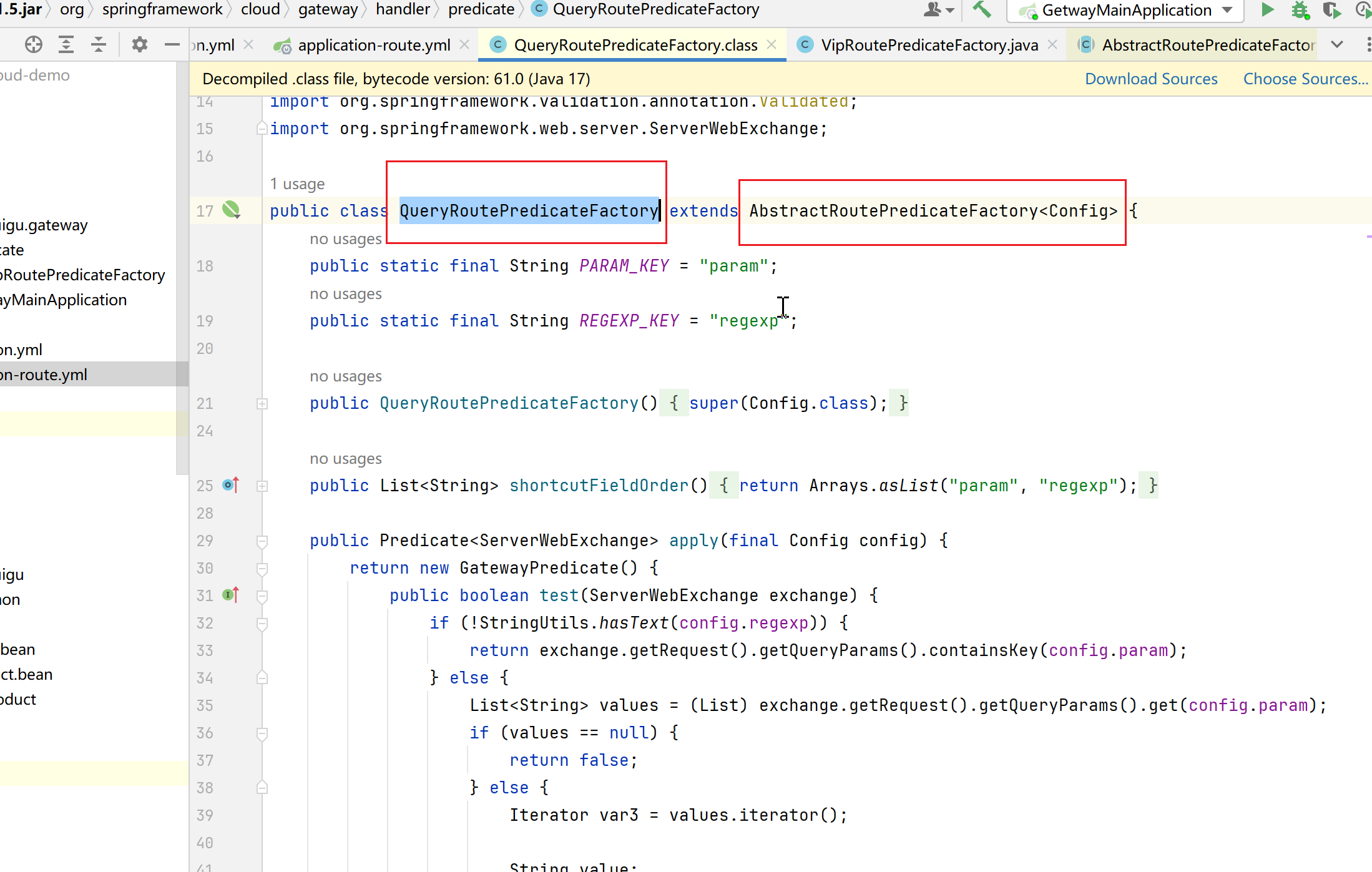Open project panel settings gear
Screen dimensions: 1372x872
140,44
